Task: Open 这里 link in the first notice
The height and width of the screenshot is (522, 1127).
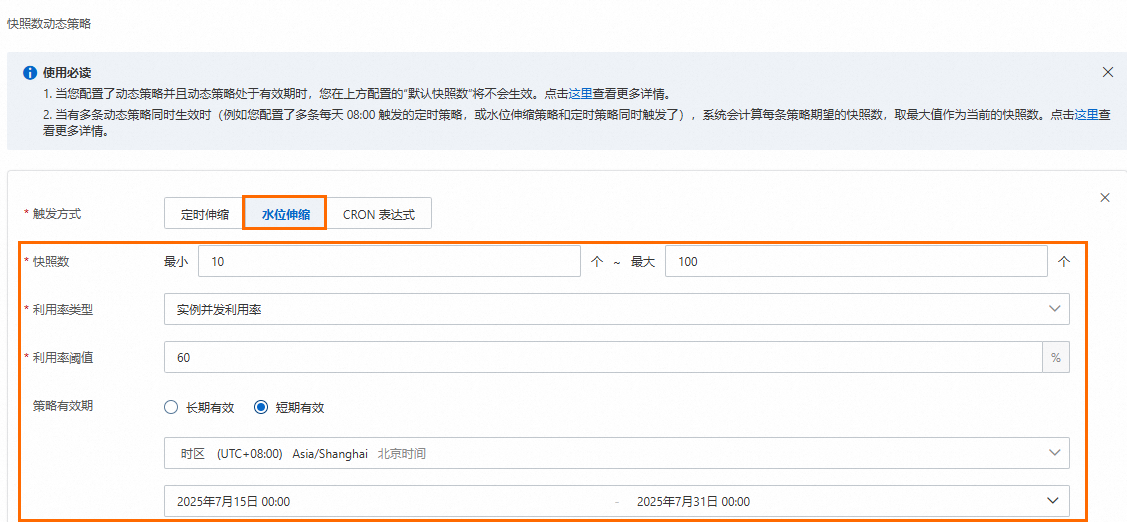Action: click(580, 94)
